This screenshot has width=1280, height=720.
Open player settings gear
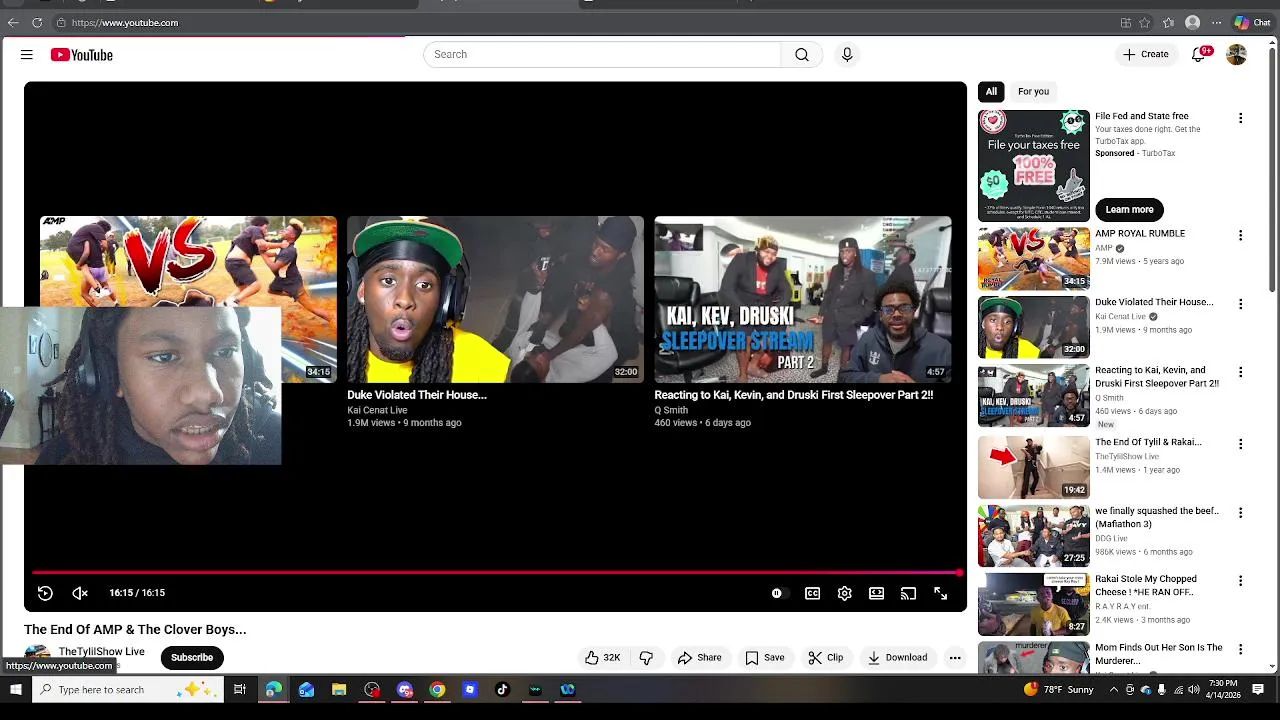click(845, 593)
